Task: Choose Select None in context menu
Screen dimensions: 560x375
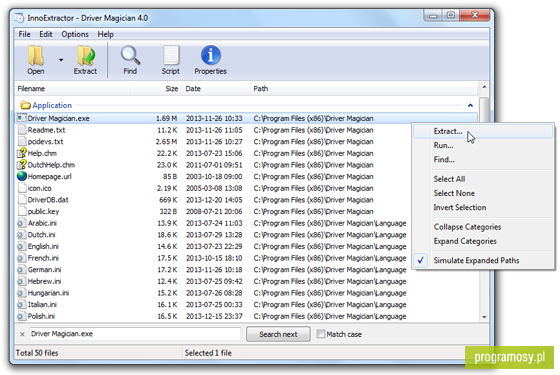Action: coord(483,193)
